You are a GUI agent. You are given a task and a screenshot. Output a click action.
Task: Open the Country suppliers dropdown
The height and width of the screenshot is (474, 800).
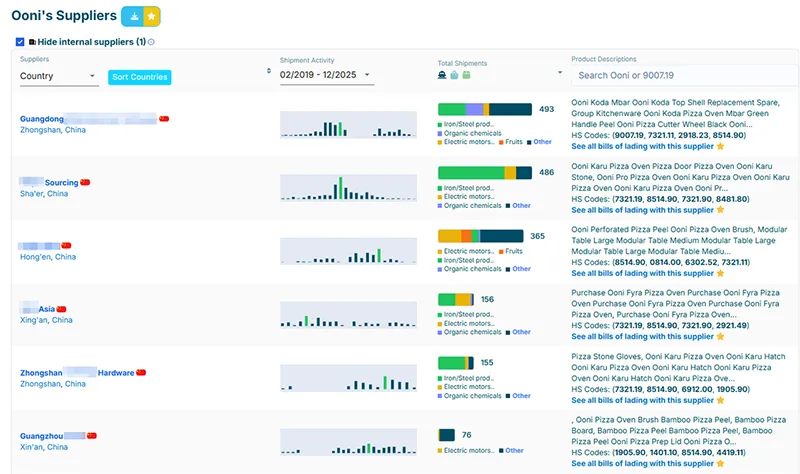(58, 76)
